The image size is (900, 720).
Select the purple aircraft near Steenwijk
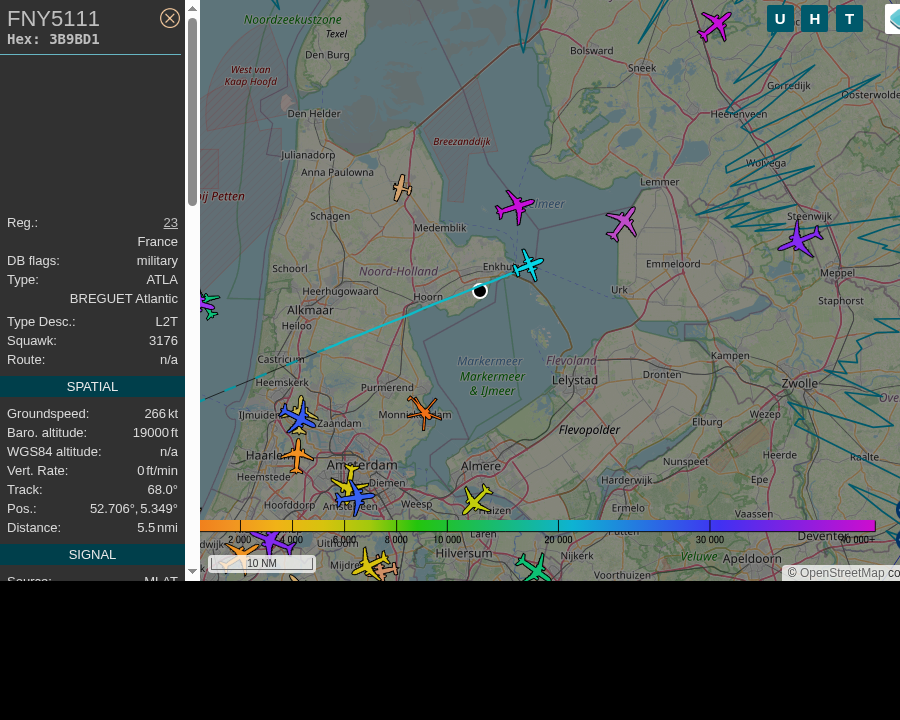pos(800,240)
